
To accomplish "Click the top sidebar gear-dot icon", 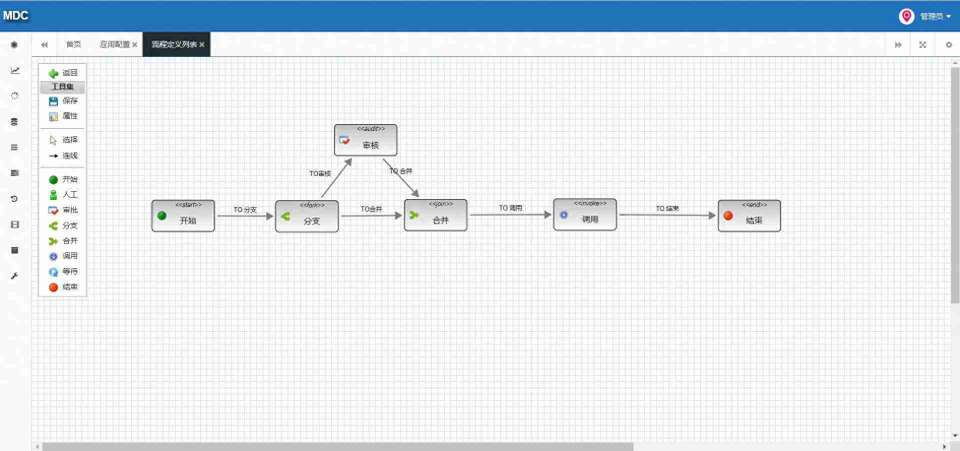I will pos(15,45).
